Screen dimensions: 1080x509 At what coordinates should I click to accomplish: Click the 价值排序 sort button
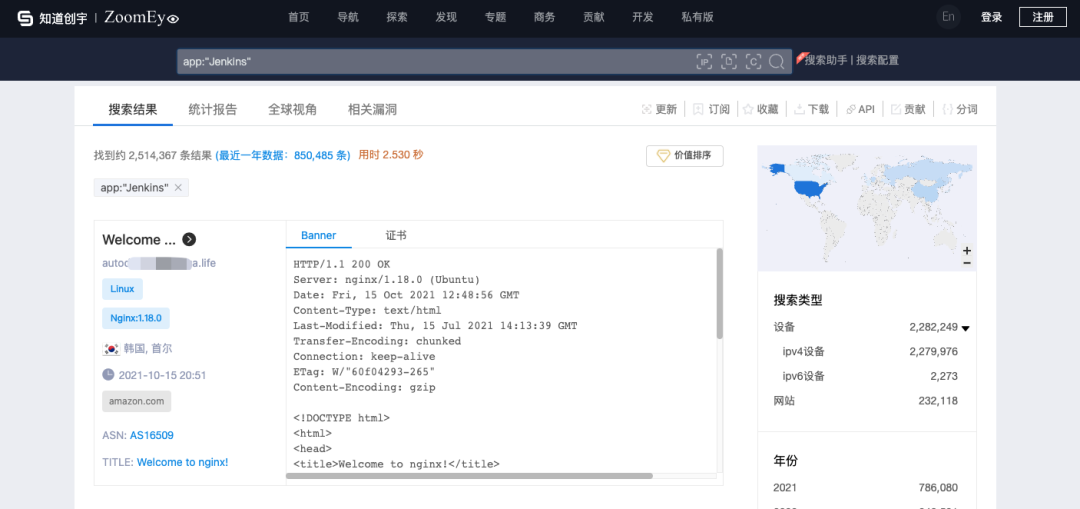point(685,156)
